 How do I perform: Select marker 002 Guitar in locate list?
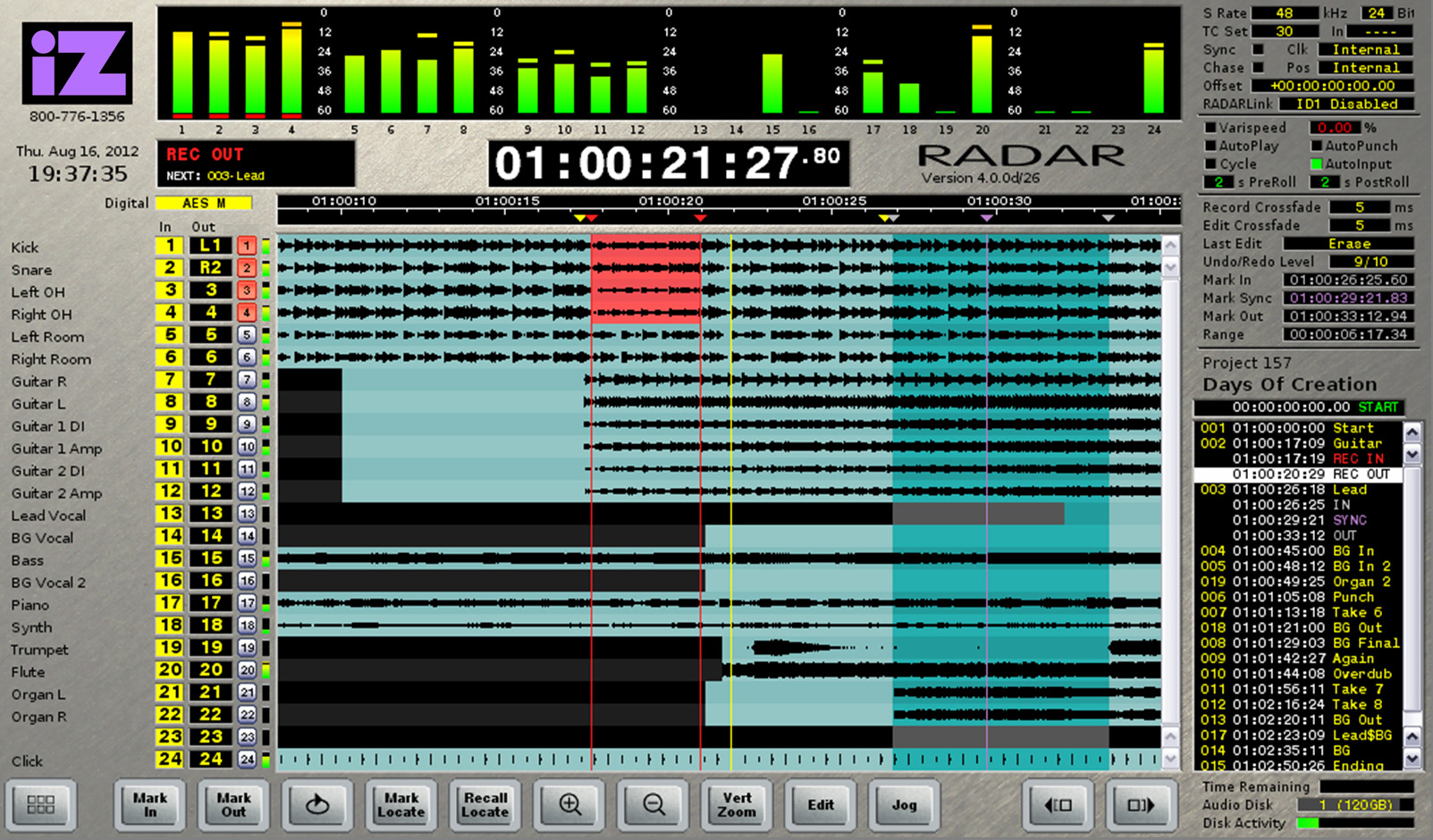click(x=1298, y=443)
